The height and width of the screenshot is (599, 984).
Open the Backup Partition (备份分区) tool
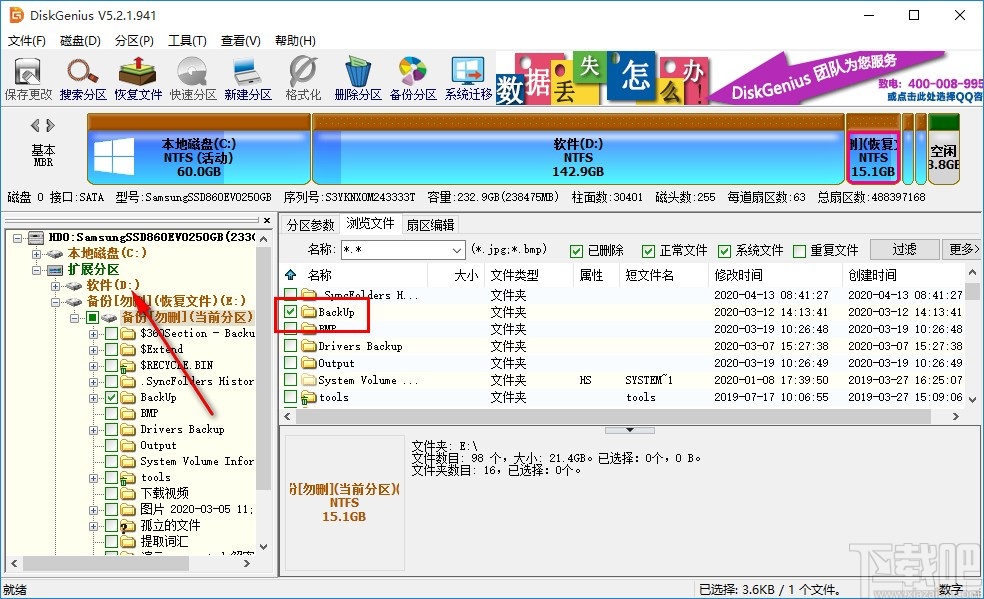coord(413,78)
